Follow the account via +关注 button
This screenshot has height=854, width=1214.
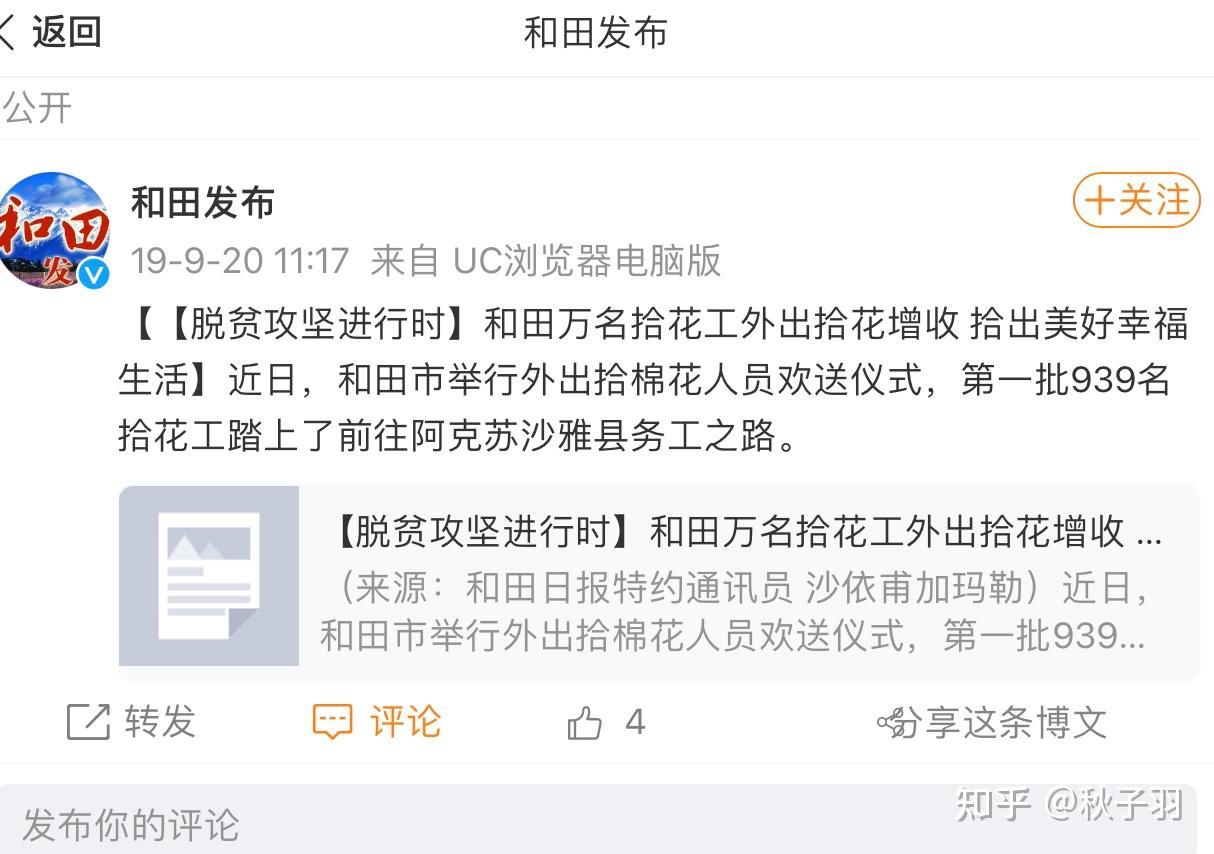[x=1136, y=200]
